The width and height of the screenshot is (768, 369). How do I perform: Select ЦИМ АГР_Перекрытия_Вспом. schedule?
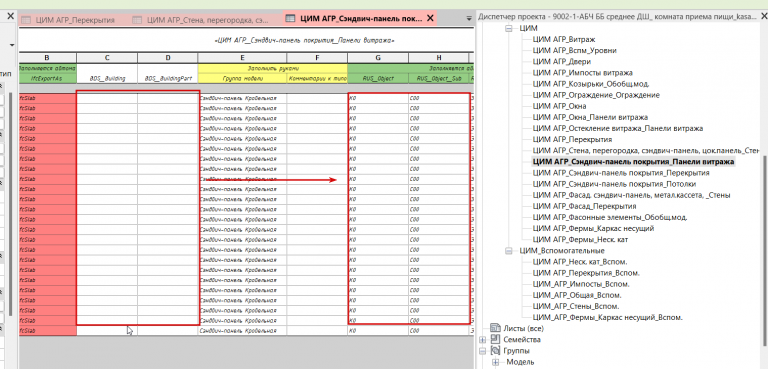point(586,273)
